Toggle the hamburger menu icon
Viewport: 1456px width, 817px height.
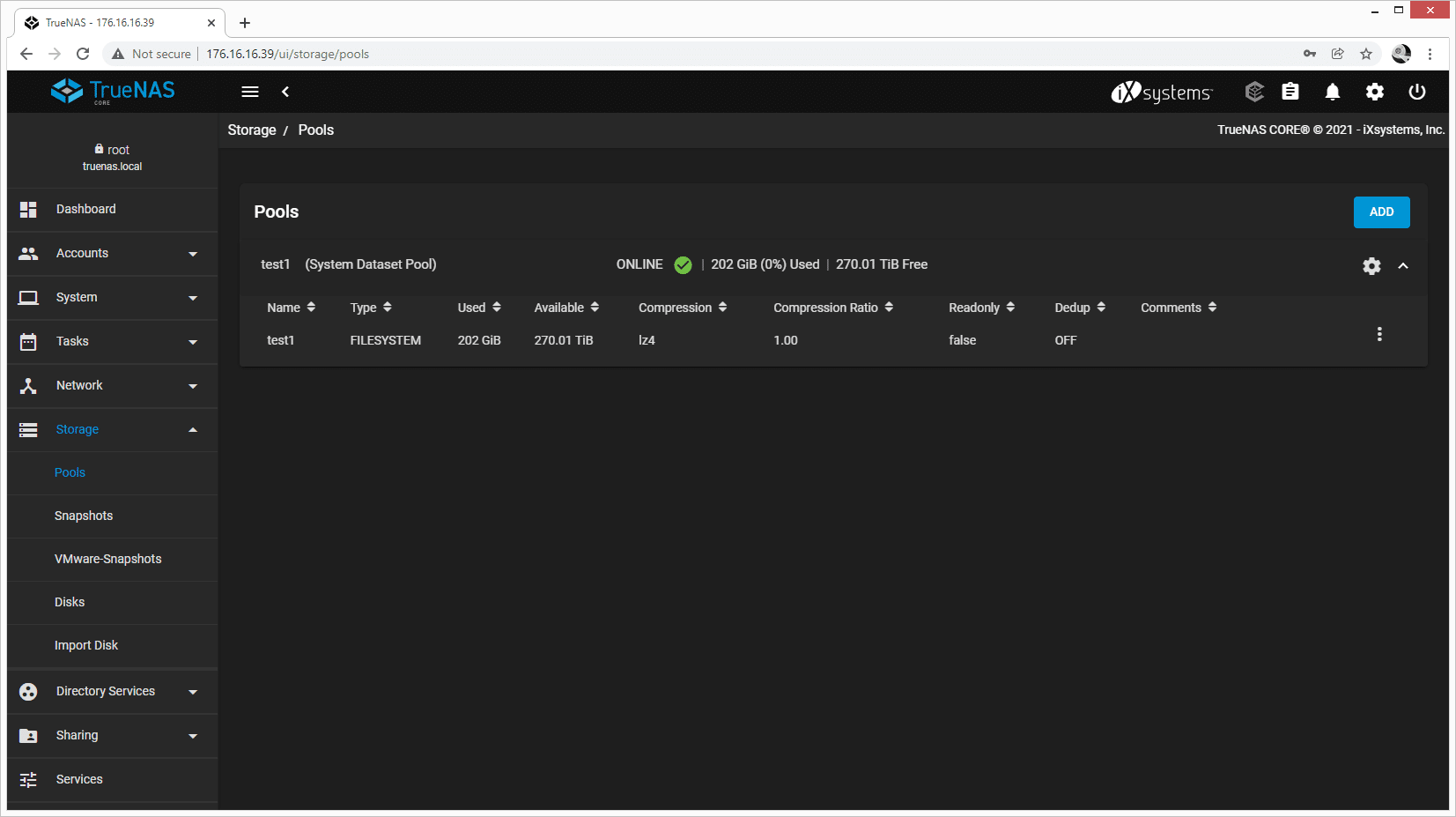tap(250, 92)
